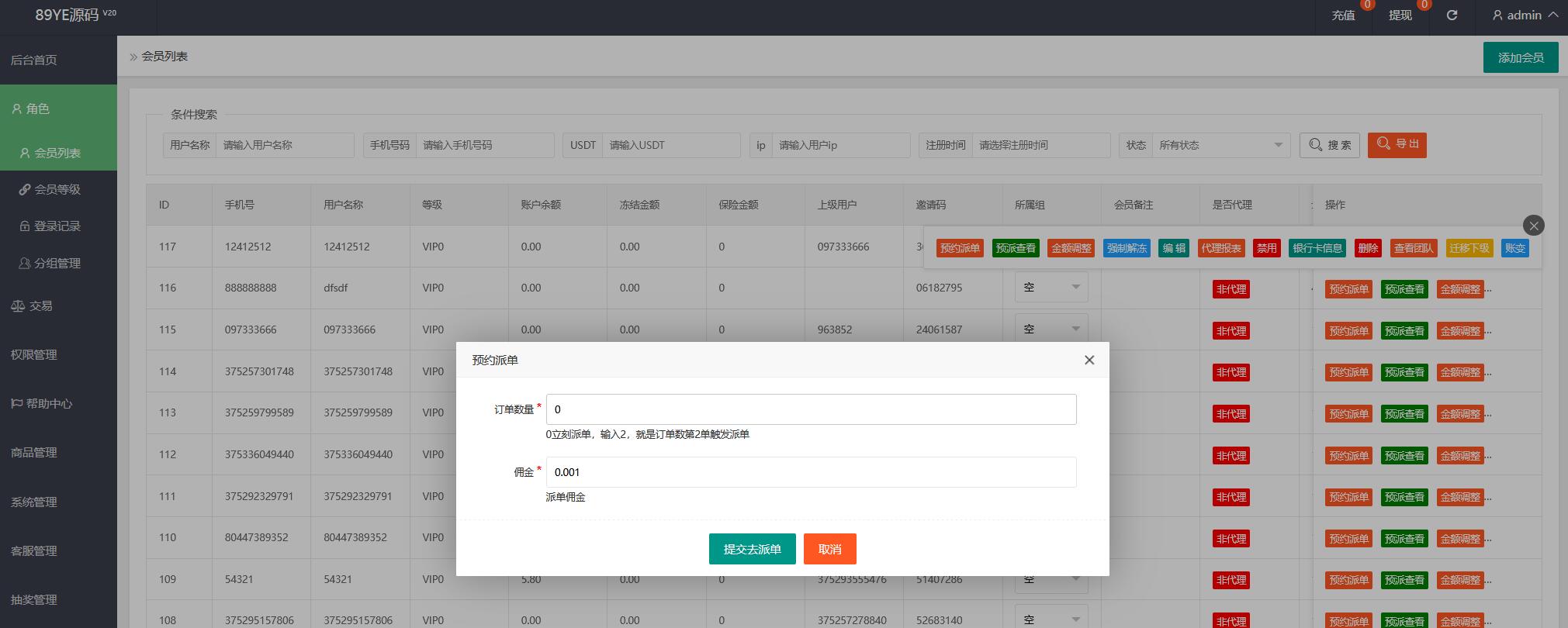
Task: Click 查看团队 in the action popup
Action: tap(1414, 248)
